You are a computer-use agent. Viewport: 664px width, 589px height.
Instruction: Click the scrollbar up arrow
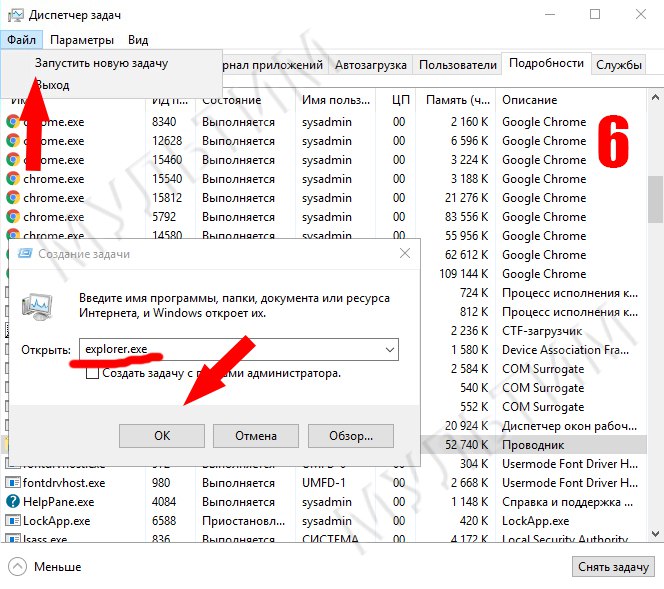(x=655, y=98)
